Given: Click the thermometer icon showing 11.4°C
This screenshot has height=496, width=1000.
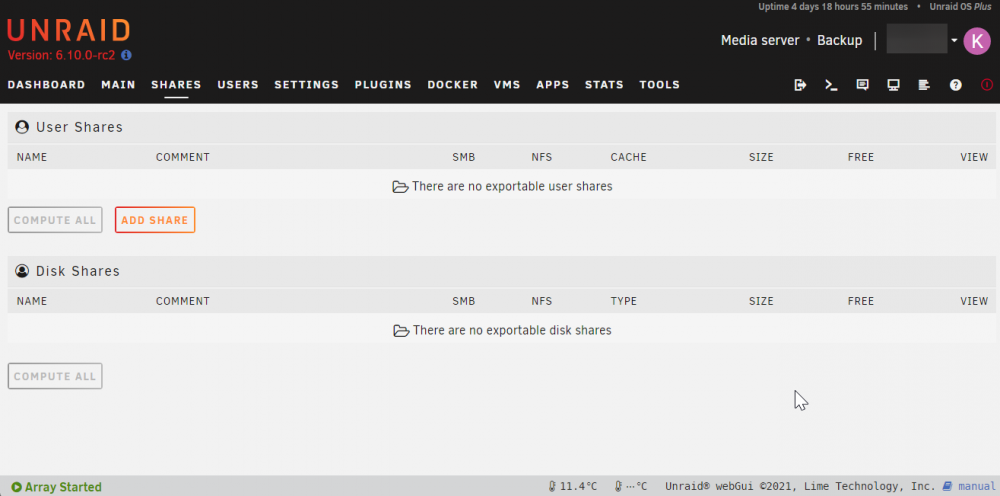Looking at the screenshot, I should click(x=552, y=486).
